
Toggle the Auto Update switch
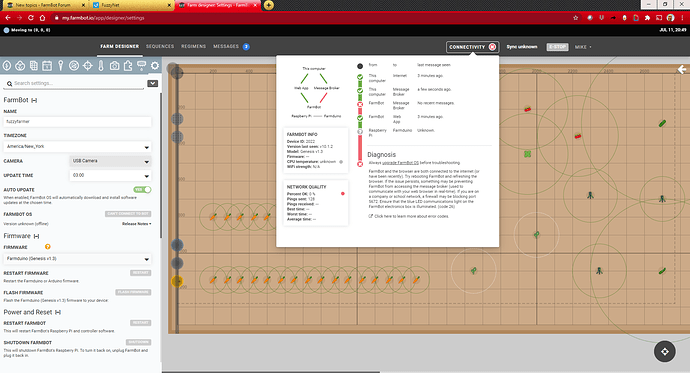[142, 190]
